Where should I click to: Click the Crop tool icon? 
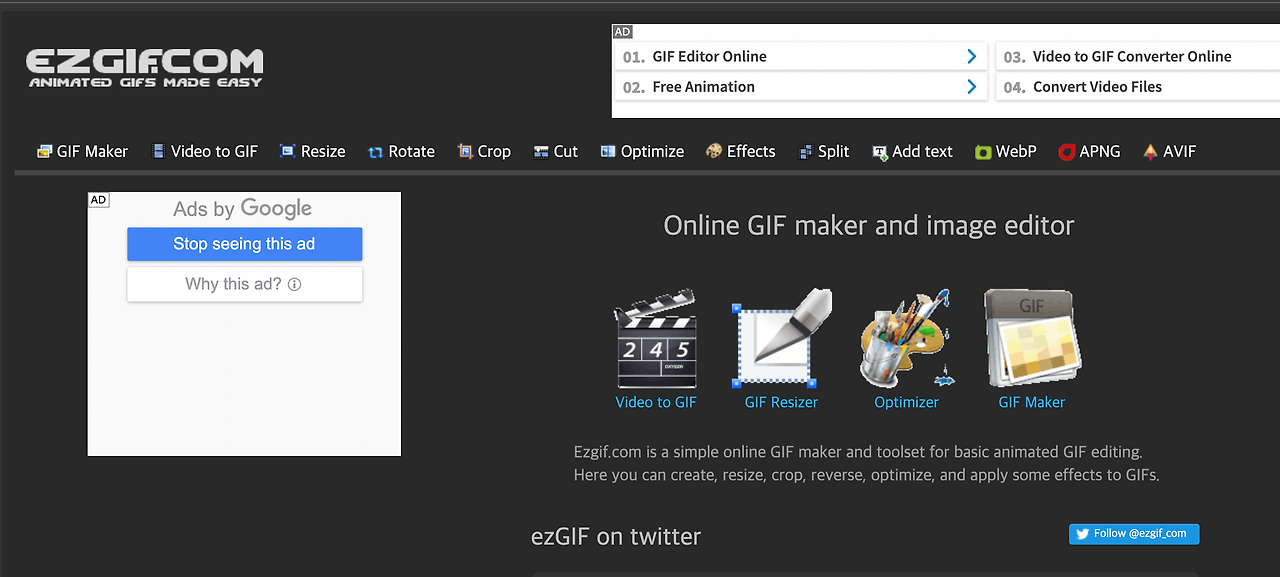coord(465,152)
